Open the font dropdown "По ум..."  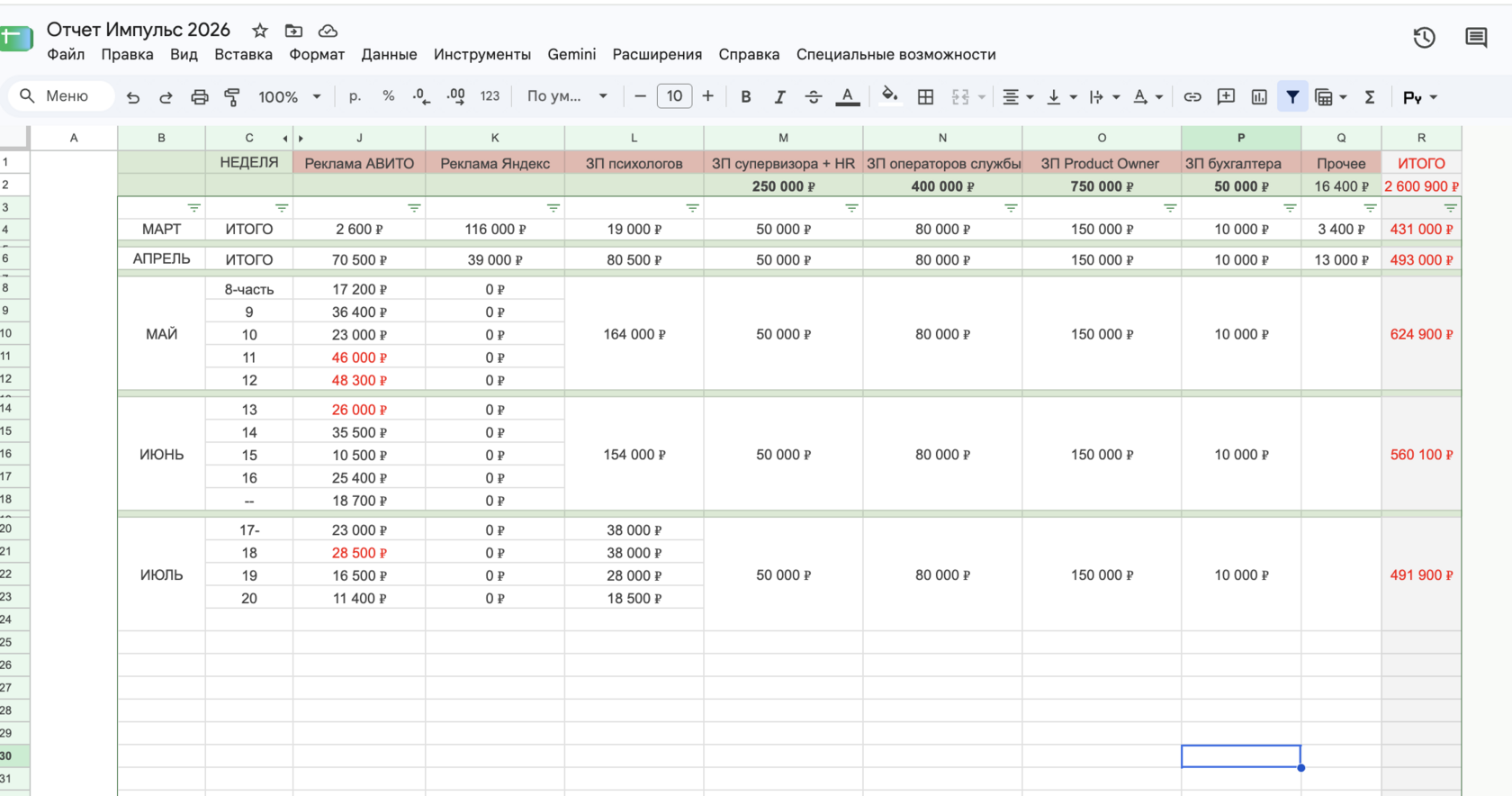pyautogui.click(x=567, y=96)
